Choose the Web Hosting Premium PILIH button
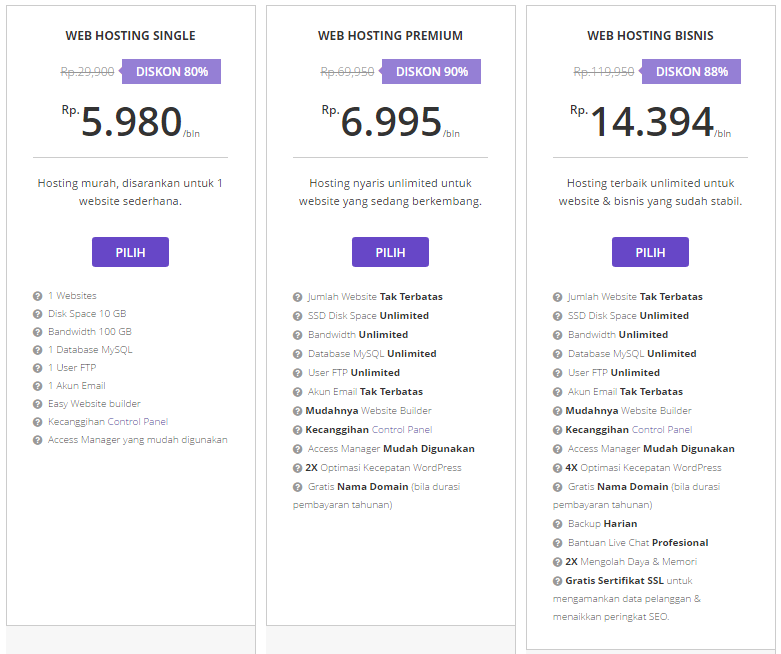This screenshot has width=781, height=654. pos(390,252)
